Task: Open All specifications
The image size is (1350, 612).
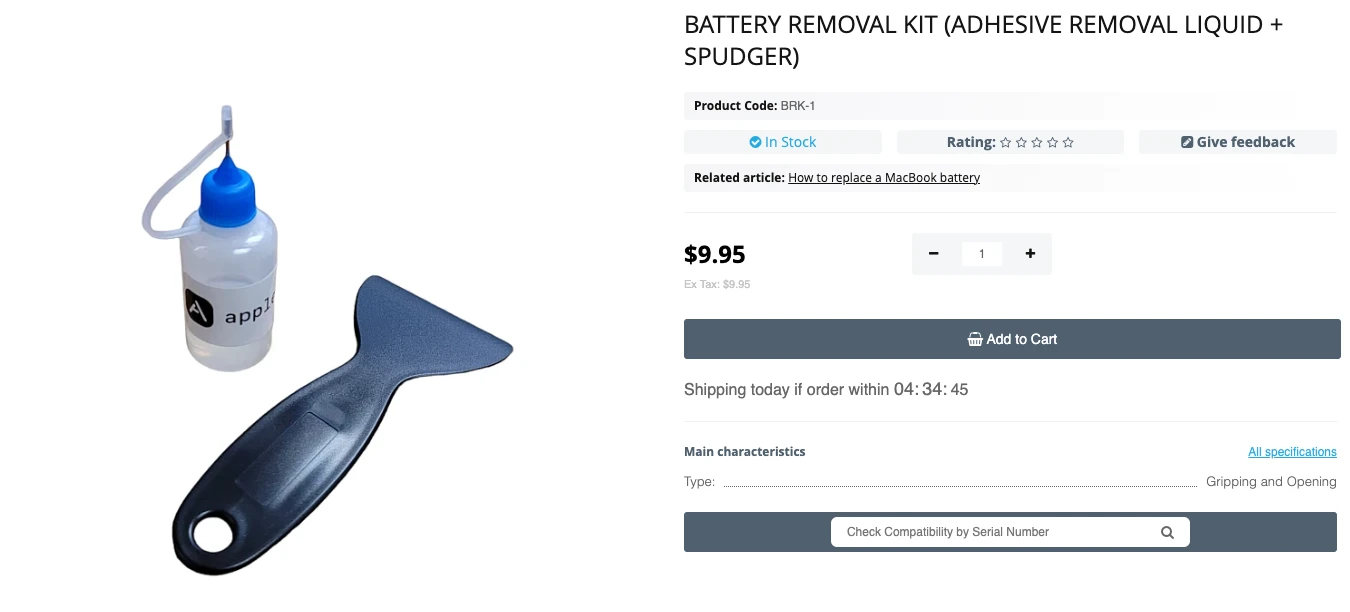Action: [x=1292, y=451]
